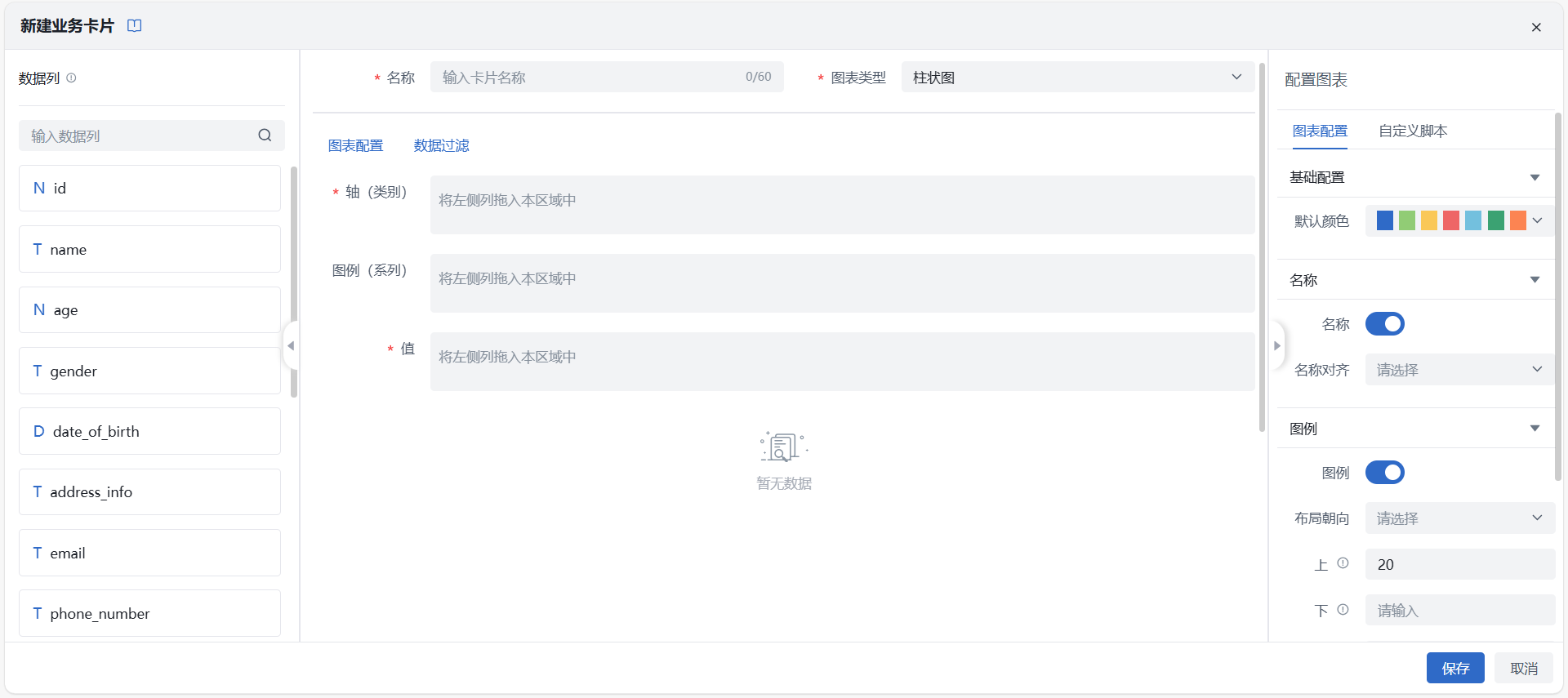Collapse the 名称 section header
This screenshot has width=1568, height=698.
tap(1535, 280)
